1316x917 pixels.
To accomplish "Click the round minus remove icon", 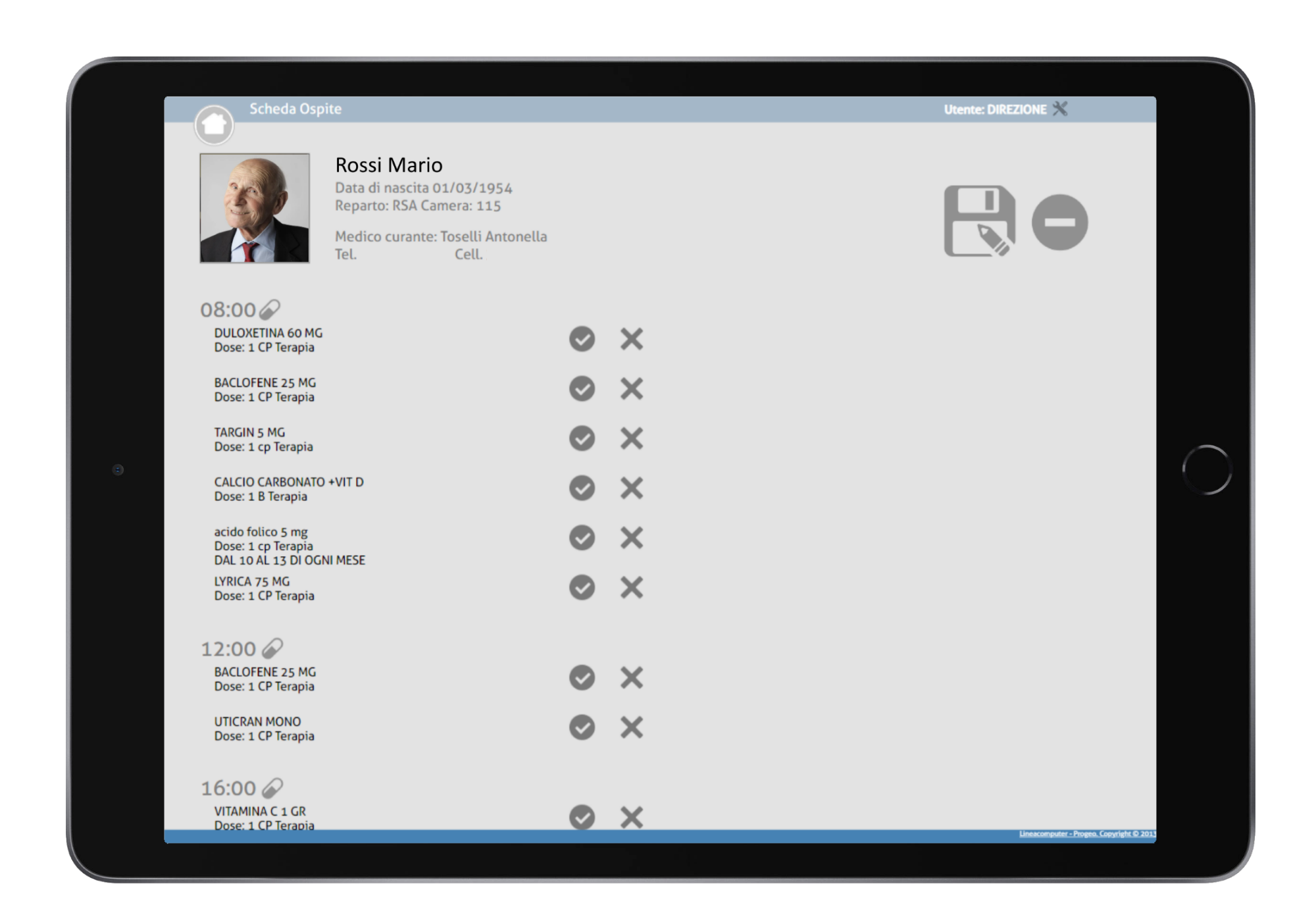I will click(x=1059, y=222).
